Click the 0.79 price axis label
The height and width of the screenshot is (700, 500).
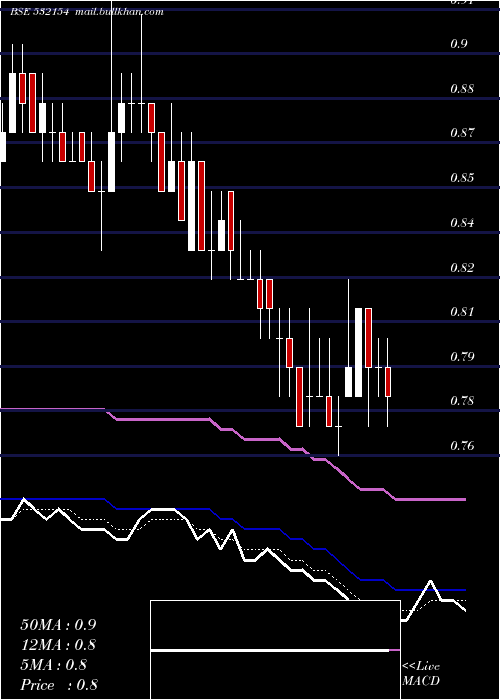(x=462, y=356)
